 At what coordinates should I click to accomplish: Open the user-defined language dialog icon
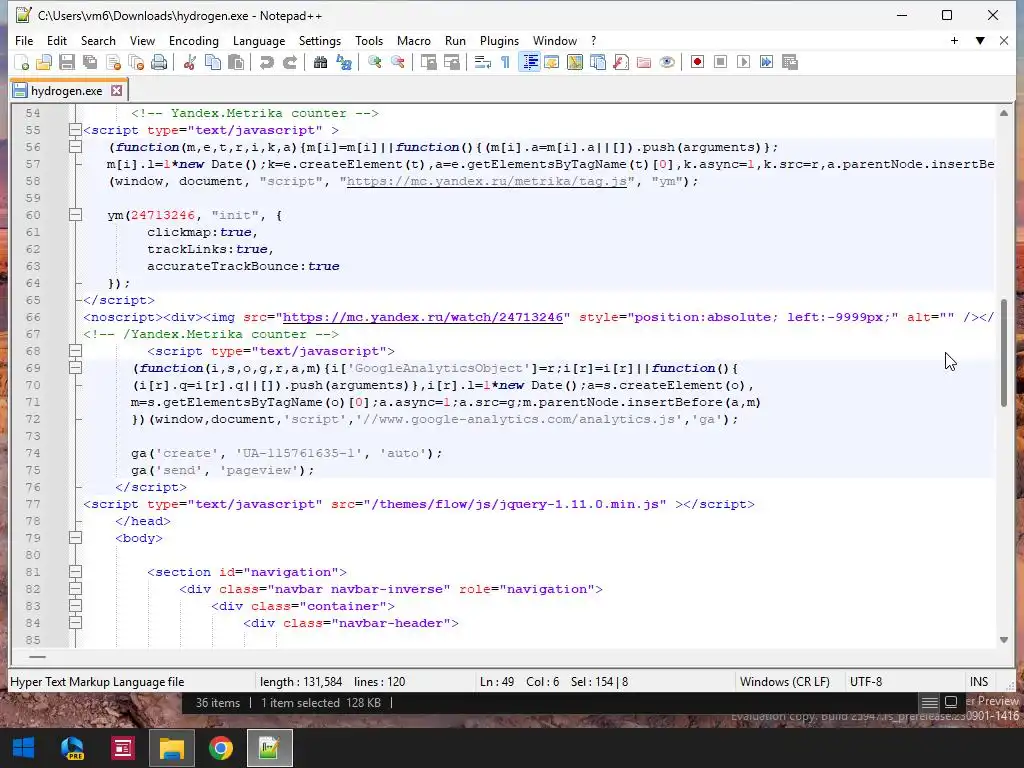pos(552,62)
